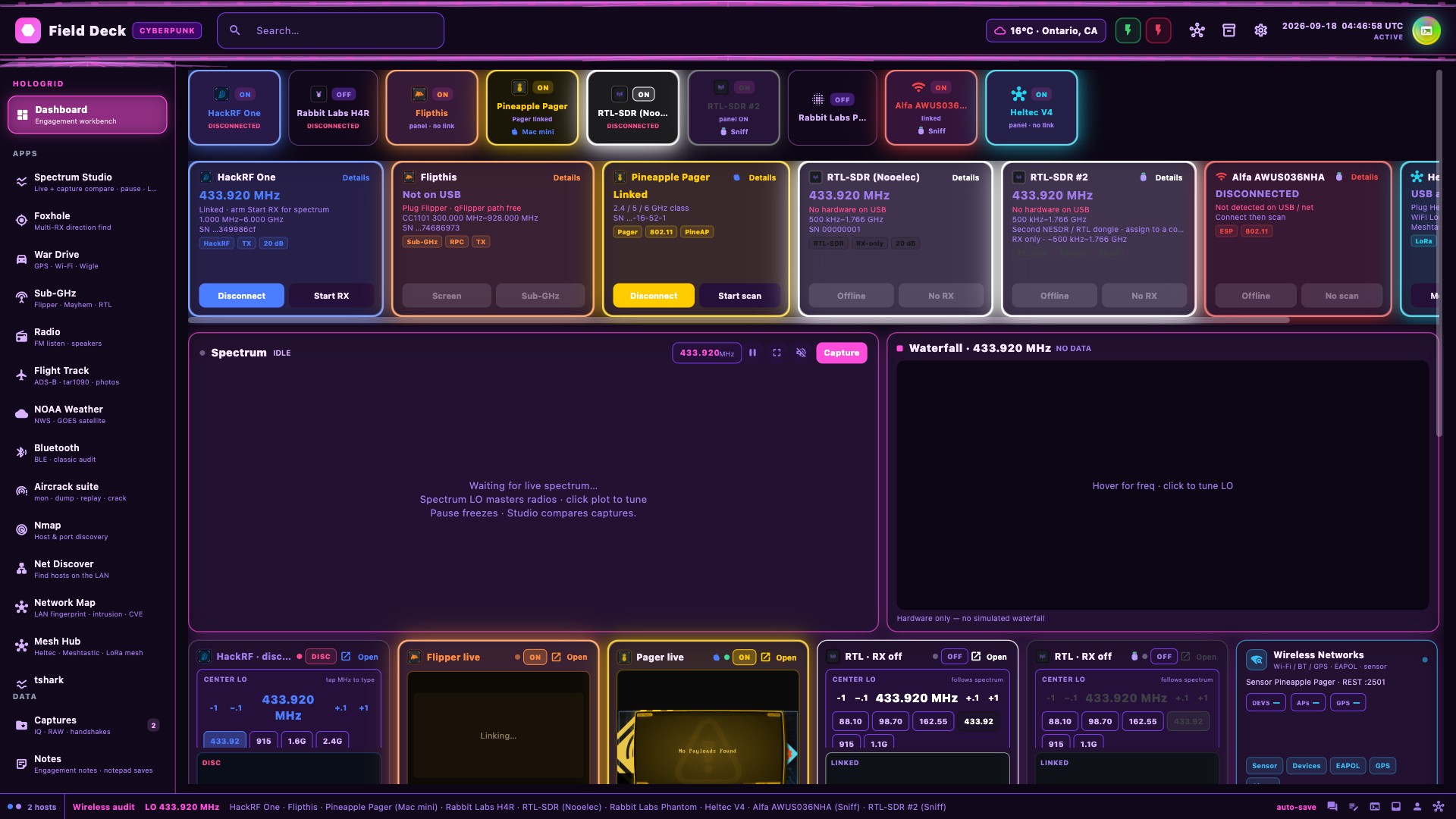
Task: Toggle the Alfa AWUS036 chip ON switch
Action: pos(940,88)
